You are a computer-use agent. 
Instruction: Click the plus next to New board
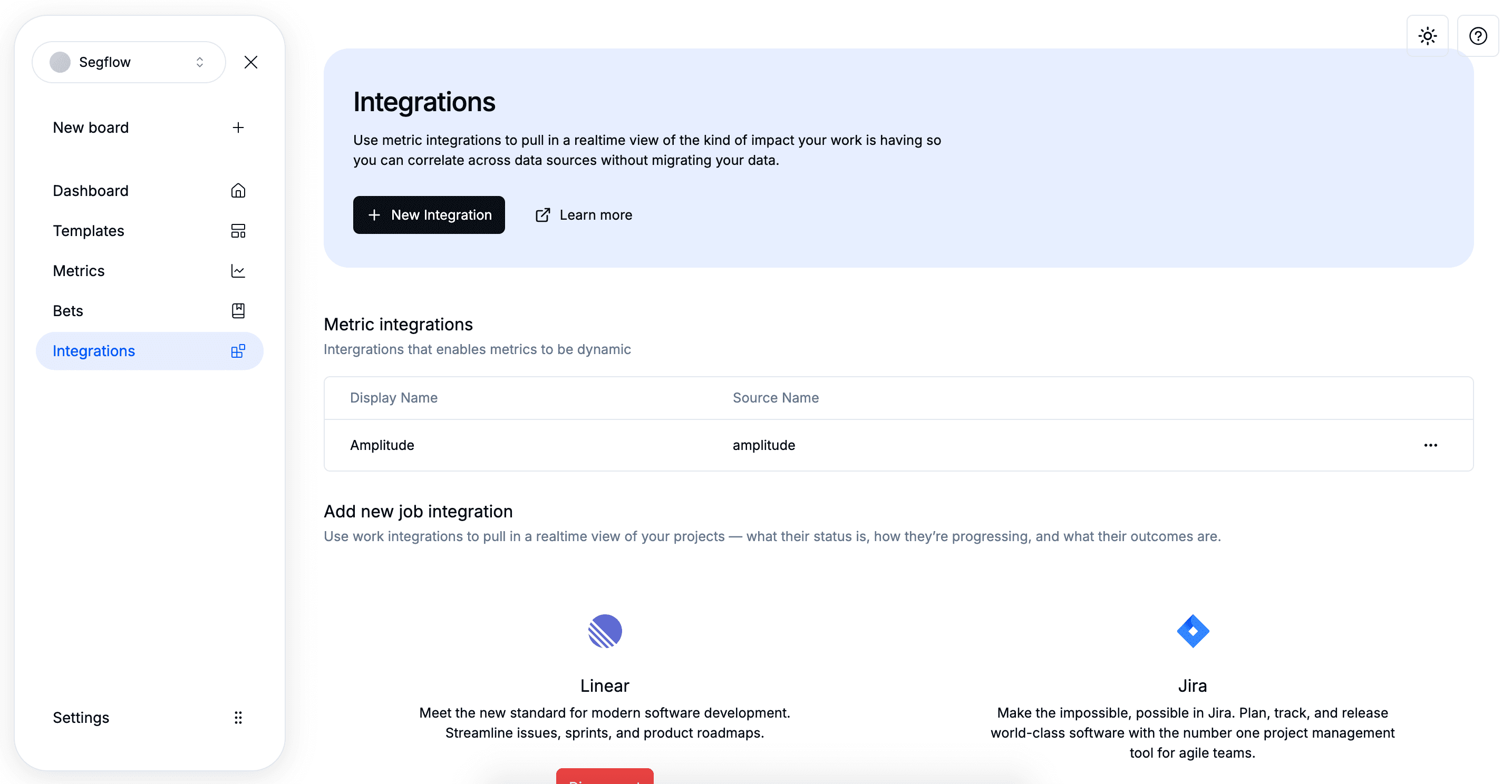pyautogui.click(x=238, y=128)
